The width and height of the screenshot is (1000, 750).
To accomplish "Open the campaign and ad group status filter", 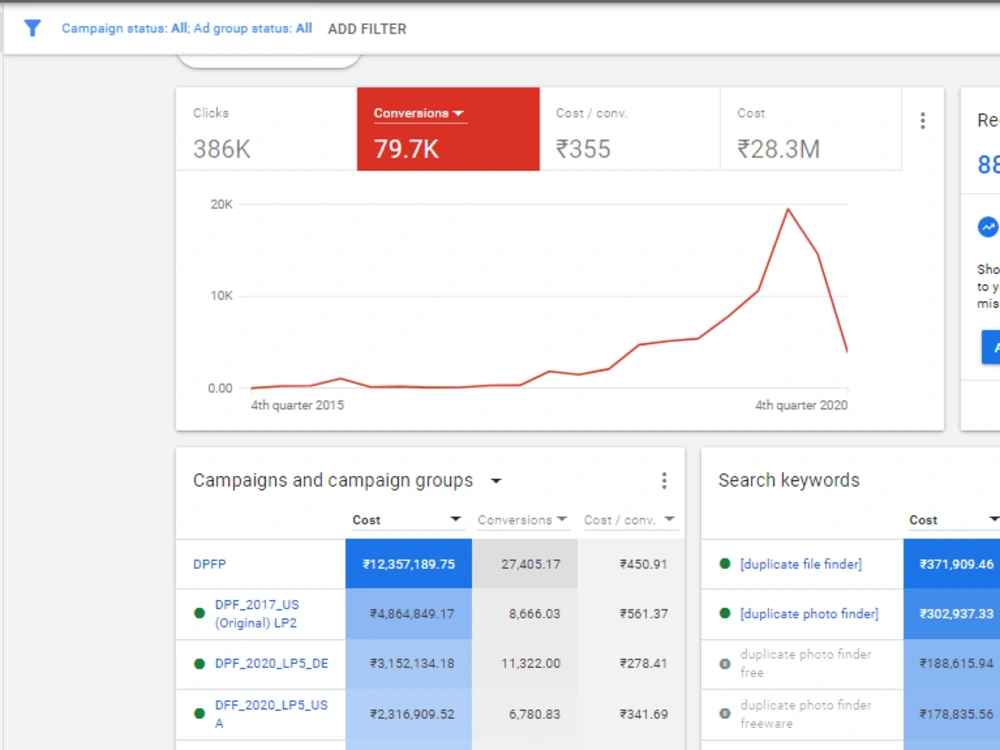I will 187,29.
